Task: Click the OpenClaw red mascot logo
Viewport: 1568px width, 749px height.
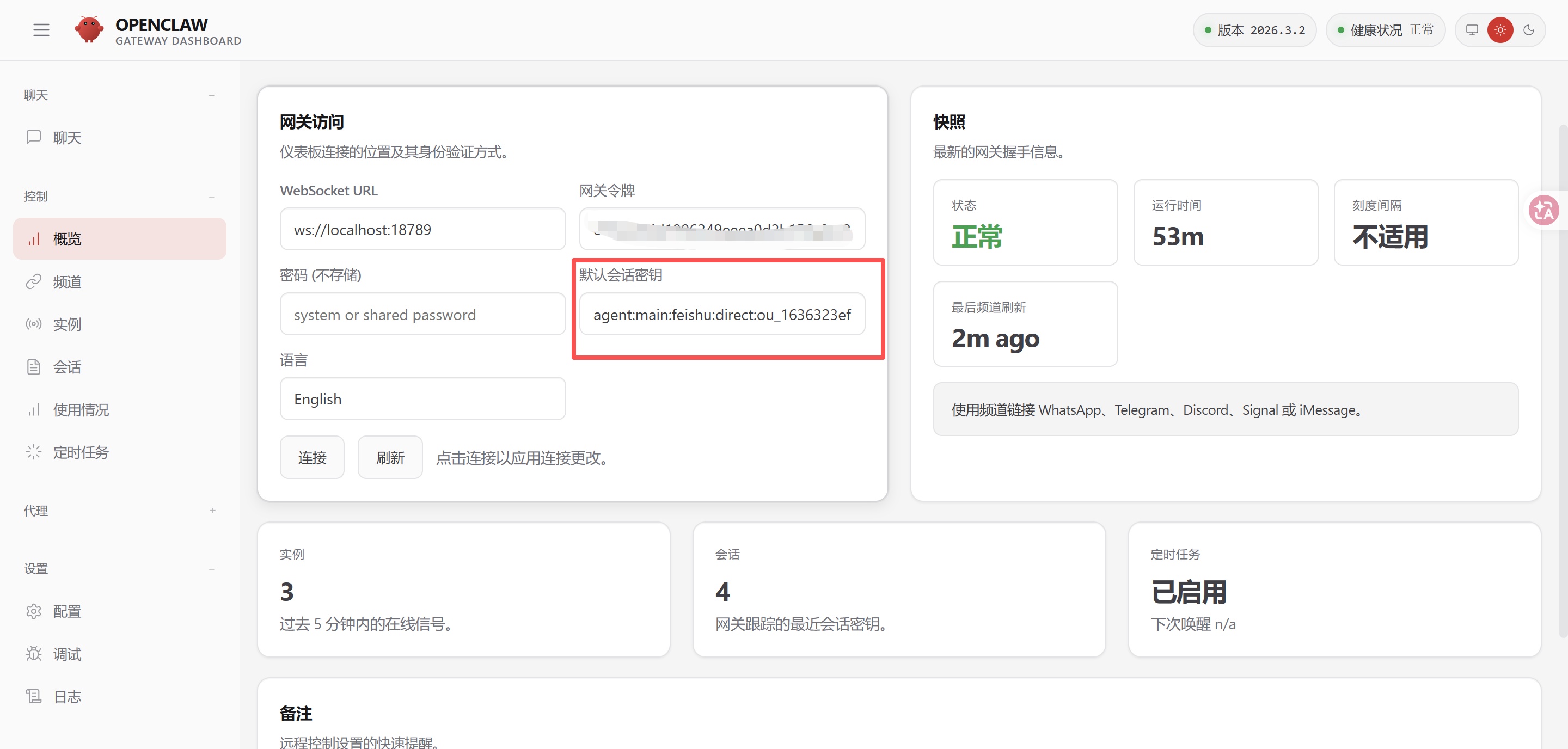Action: [89, 30]
